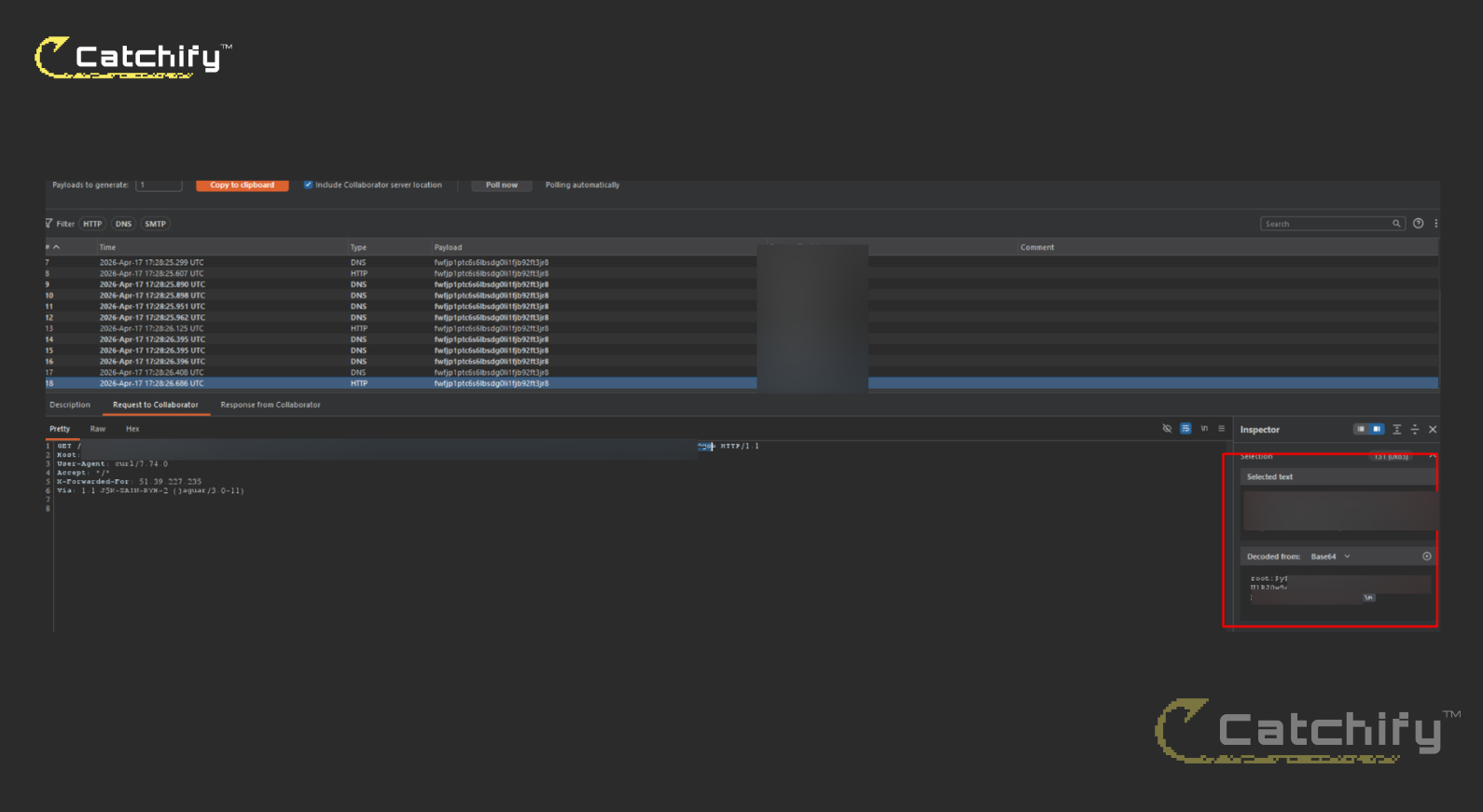This screenshot has height=812, width=1483.
Task: Click the search magnifier icon
Action: click(x=1396, y=224)
